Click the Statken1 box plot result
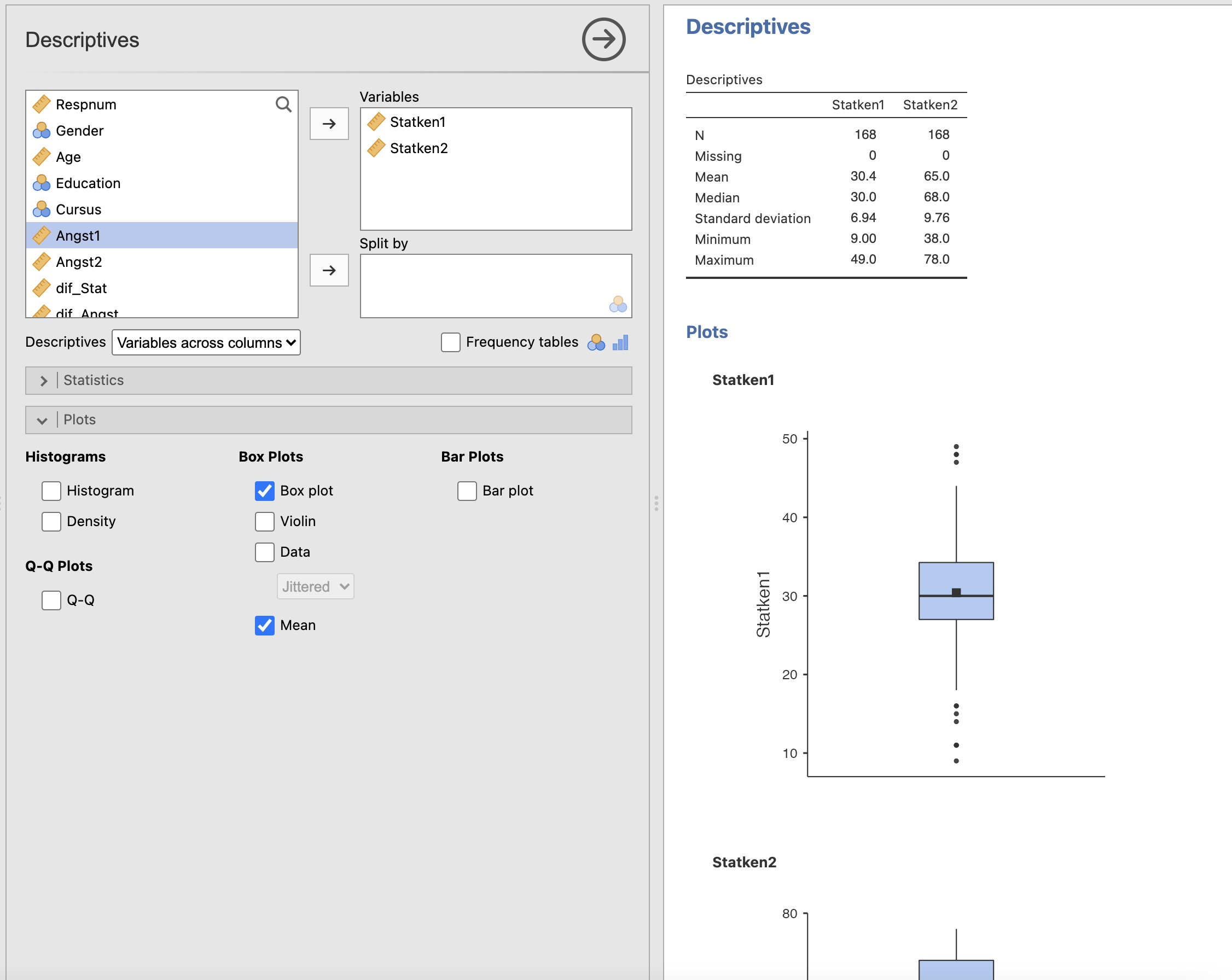Image resolution: width=1232 pixels, height=980 pixels. point(956,591)
